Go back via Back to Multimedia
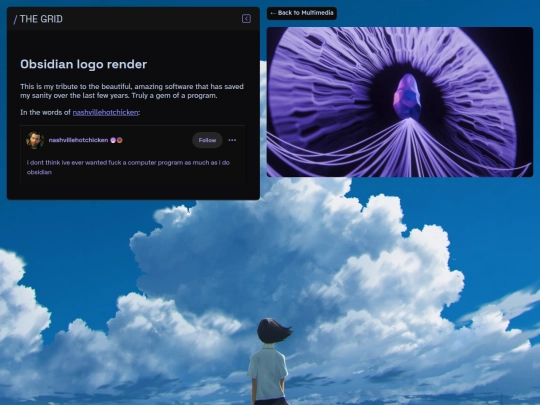 [302, 13]
